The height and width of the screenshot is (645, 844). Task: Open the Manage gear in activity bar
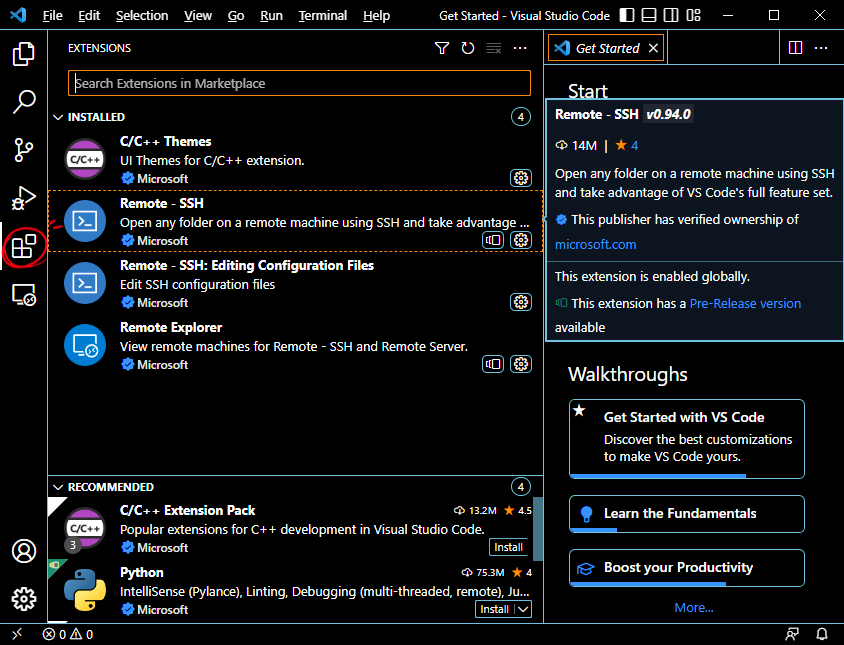[24, 599]
